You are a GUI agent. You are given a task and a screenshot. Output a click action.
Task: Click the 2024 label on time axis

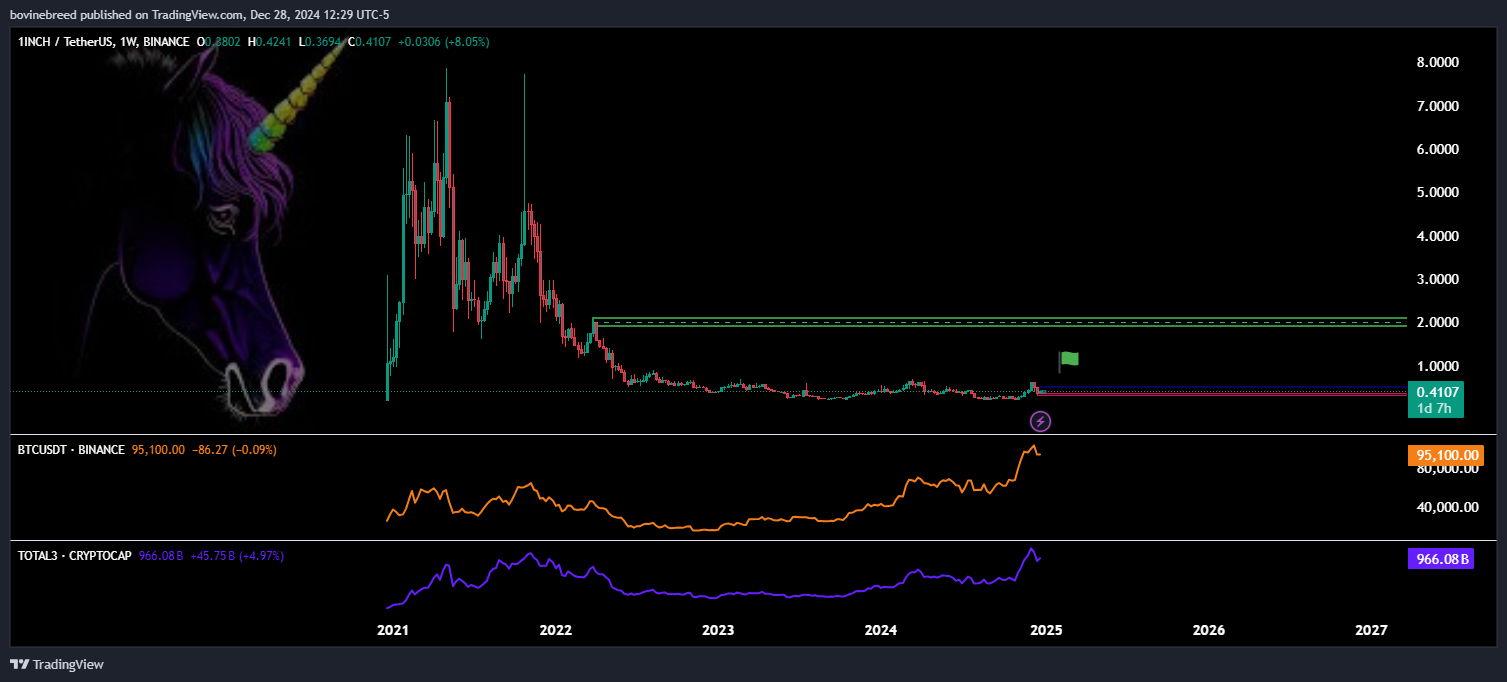tap(881, 630)
